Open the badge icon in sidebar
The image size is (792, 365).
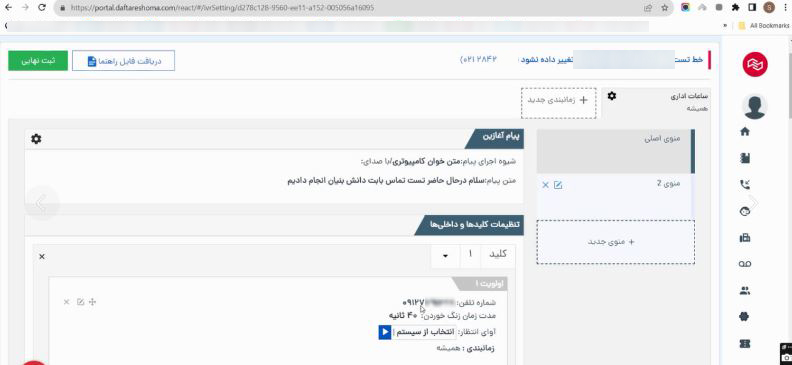745,317
